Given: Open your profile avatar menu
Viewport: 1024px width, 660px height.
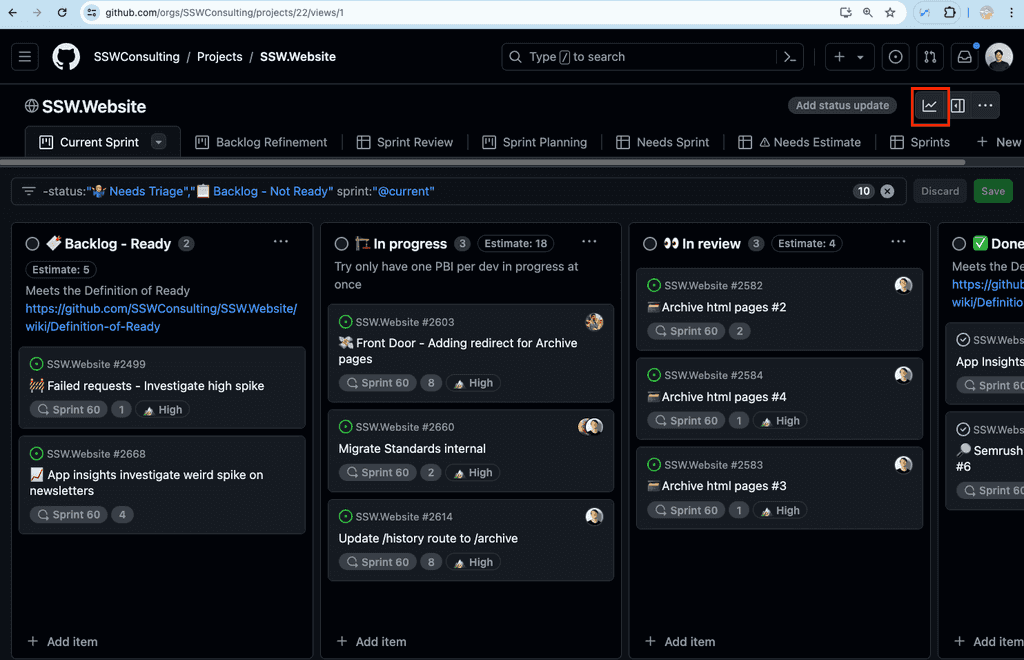Looking at the screenshot, I should pos(998,56).
